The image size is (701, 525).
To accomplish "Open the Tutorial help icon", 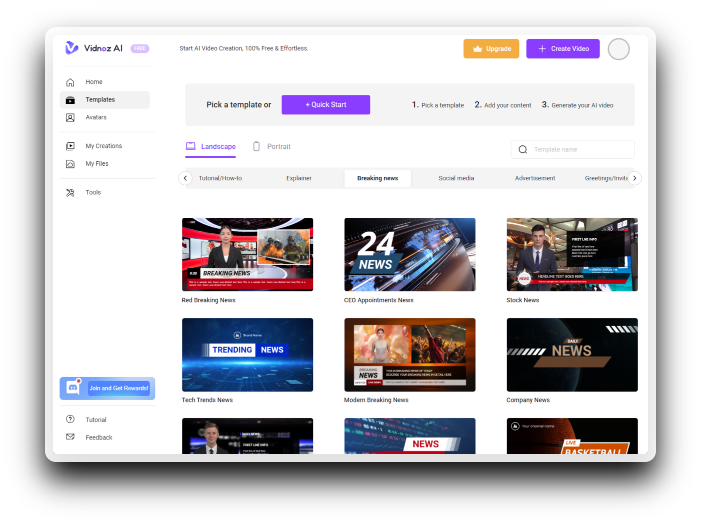I will click(x=70, y=420).
